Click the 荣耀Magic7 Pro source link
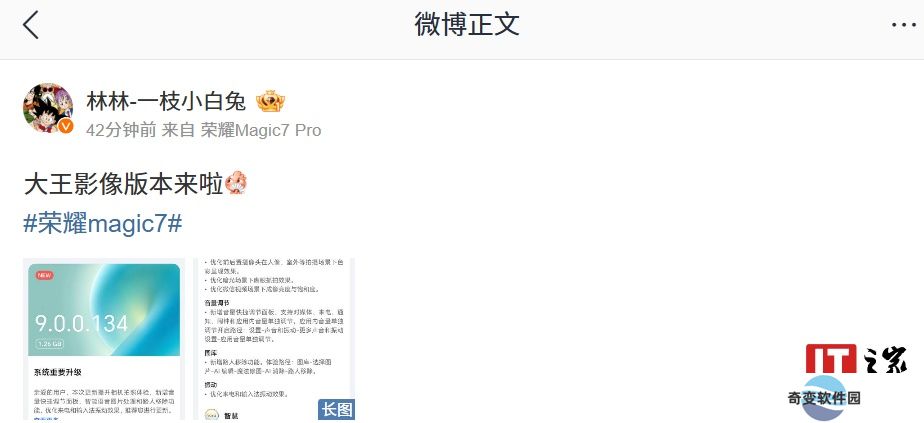 tap(261, 130)
